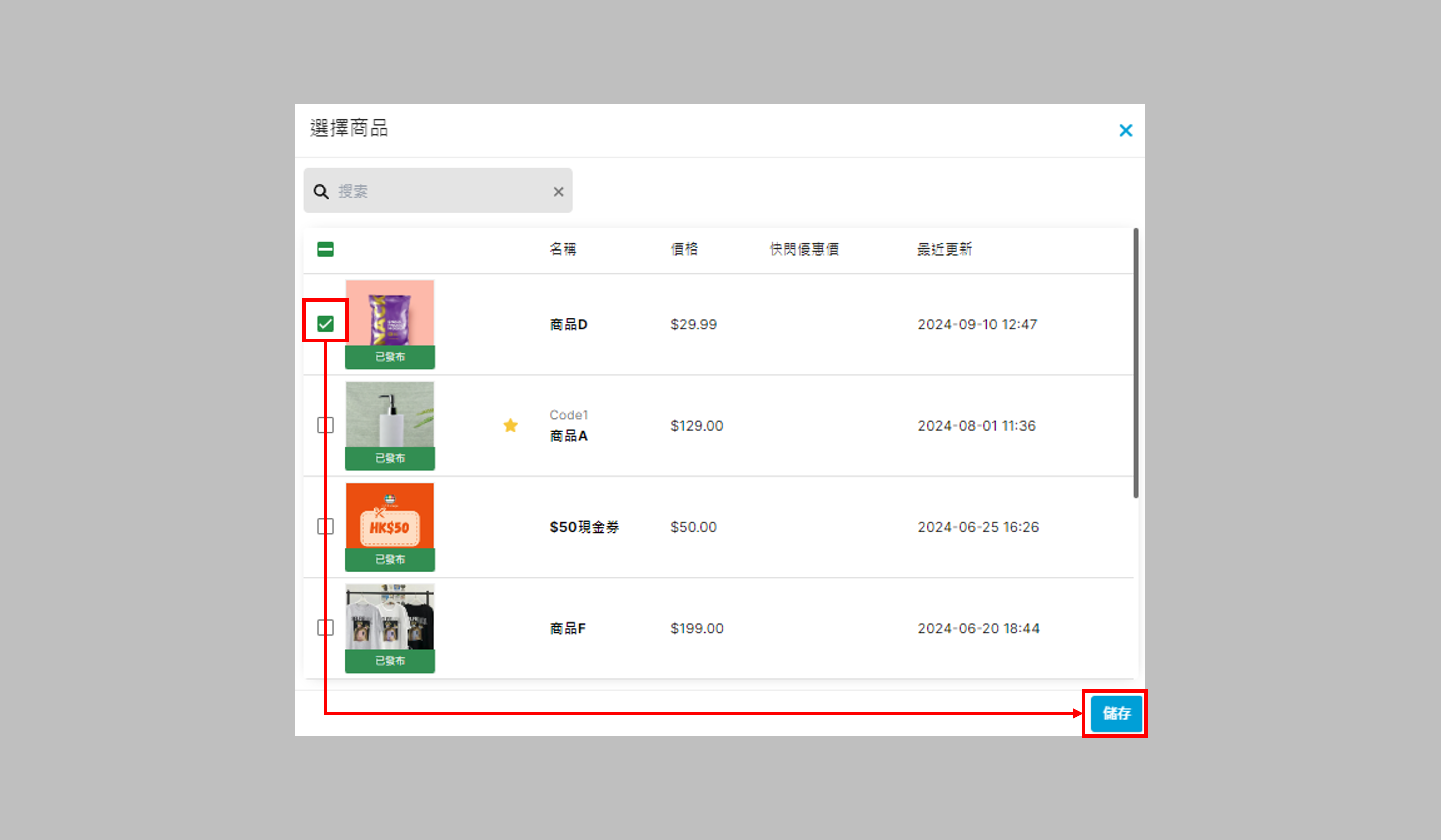Click the 商品F t-shirts thumbnail
The width and height of the screenshot is (1441, 840).
pyautogui.click(x=390, y=618)
